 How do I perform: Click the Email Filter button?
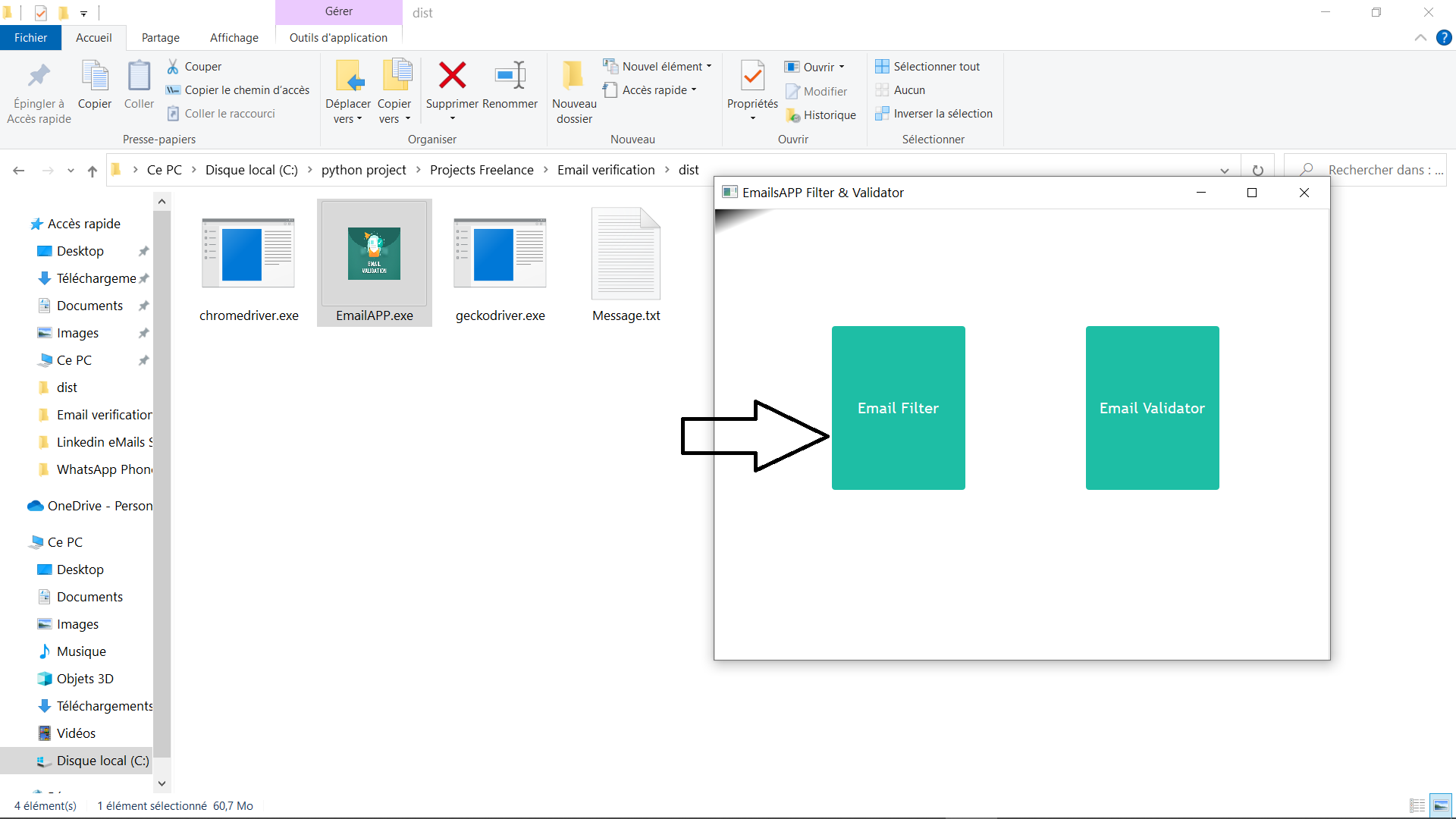(x=898, y=408)
